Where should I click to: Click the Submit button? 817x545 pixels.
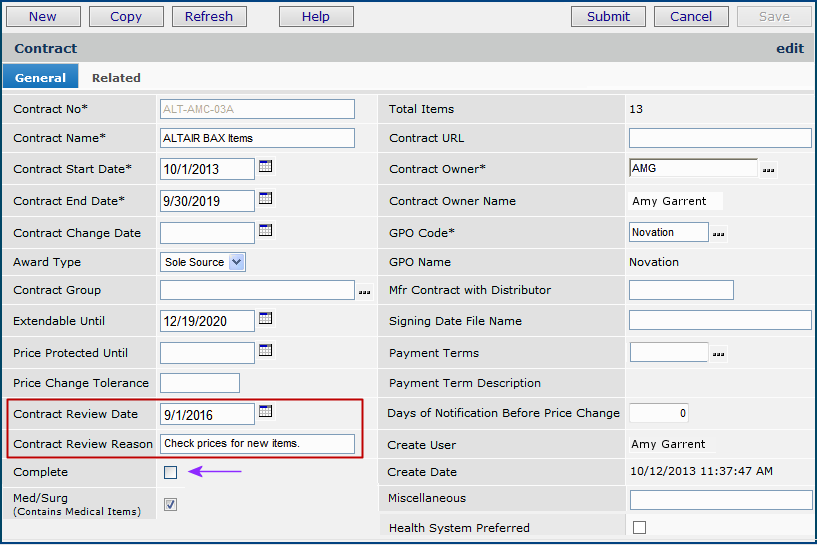coord(608,16)
